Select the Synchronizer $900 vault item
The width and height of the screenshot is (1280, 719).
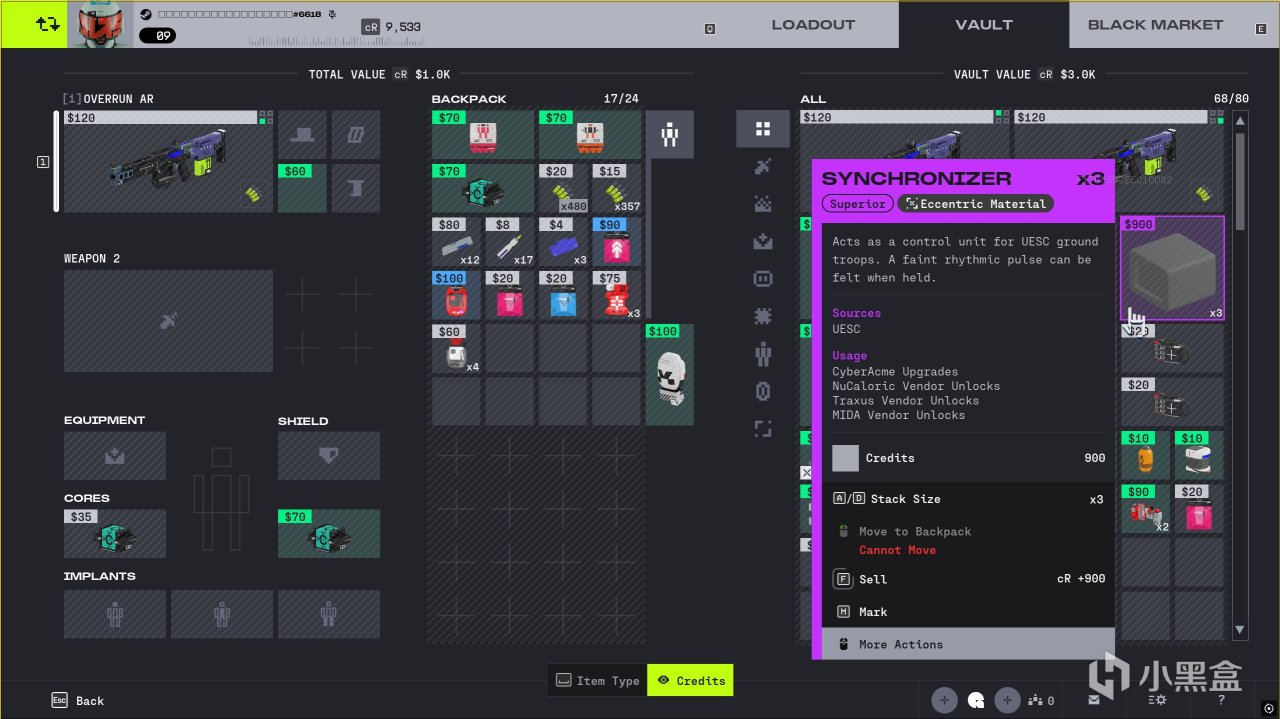(1172, 268)
